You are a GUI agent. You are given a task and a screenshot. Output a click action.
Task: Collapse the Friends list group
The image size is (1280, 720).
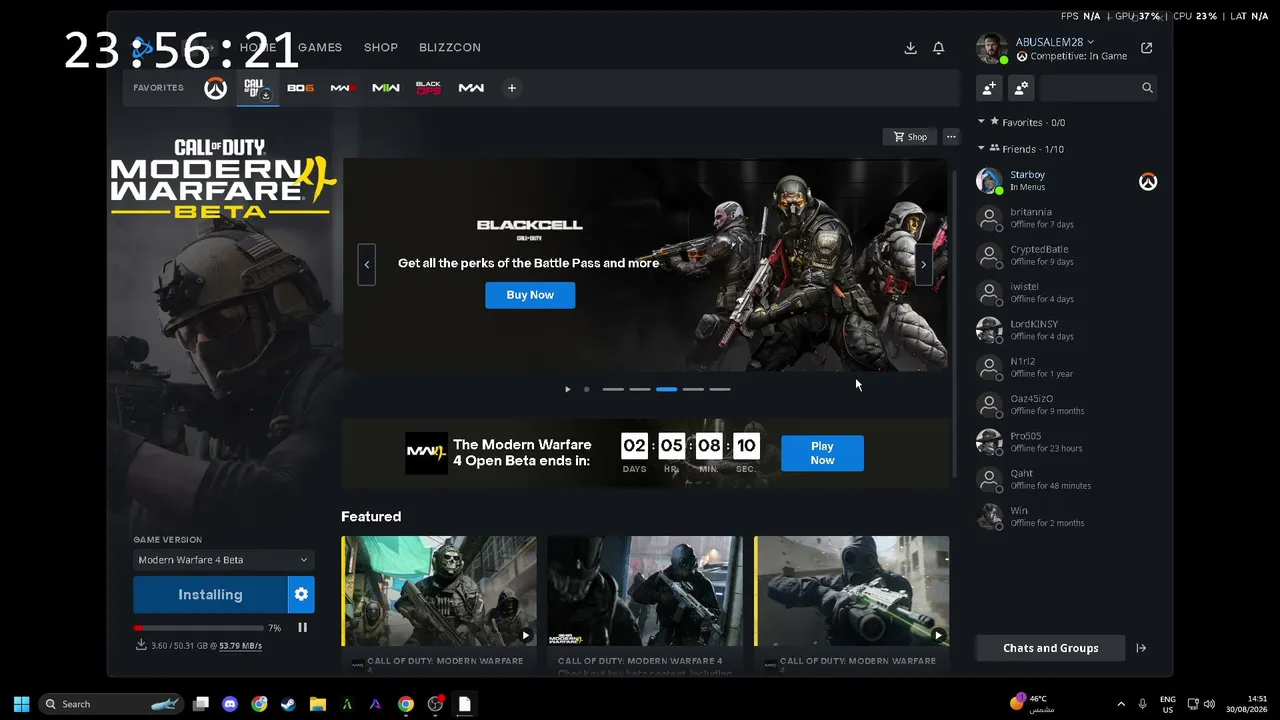click(x=981, y=149)
